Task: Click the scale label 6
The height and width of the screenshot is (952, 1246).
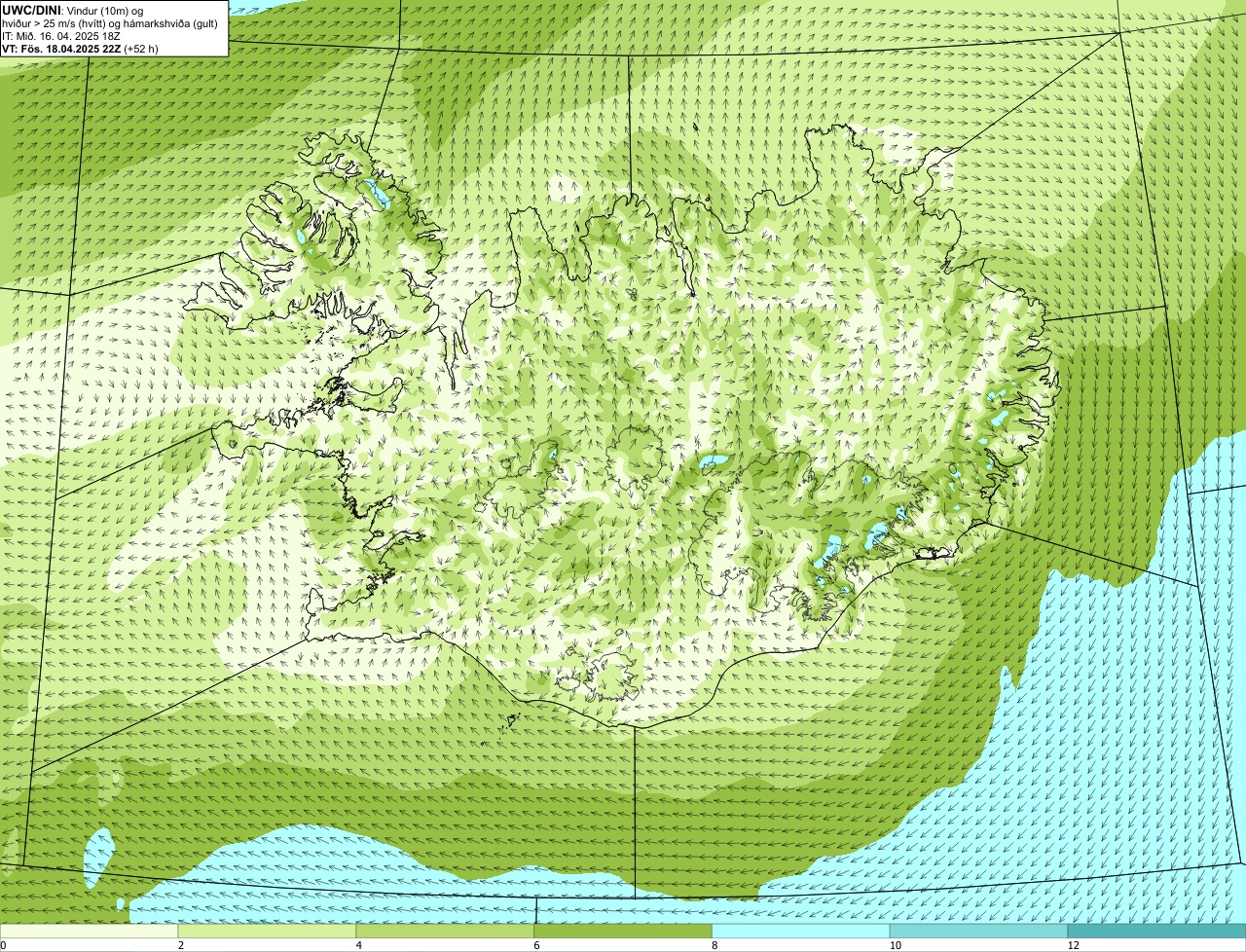Action: 536,945
